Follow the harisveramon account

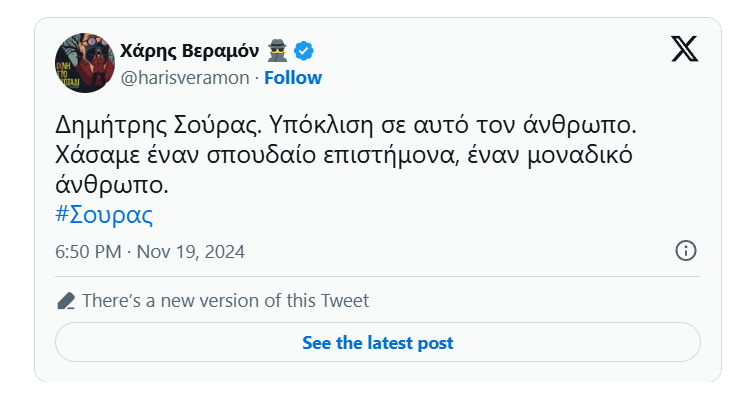coord(293,77)
